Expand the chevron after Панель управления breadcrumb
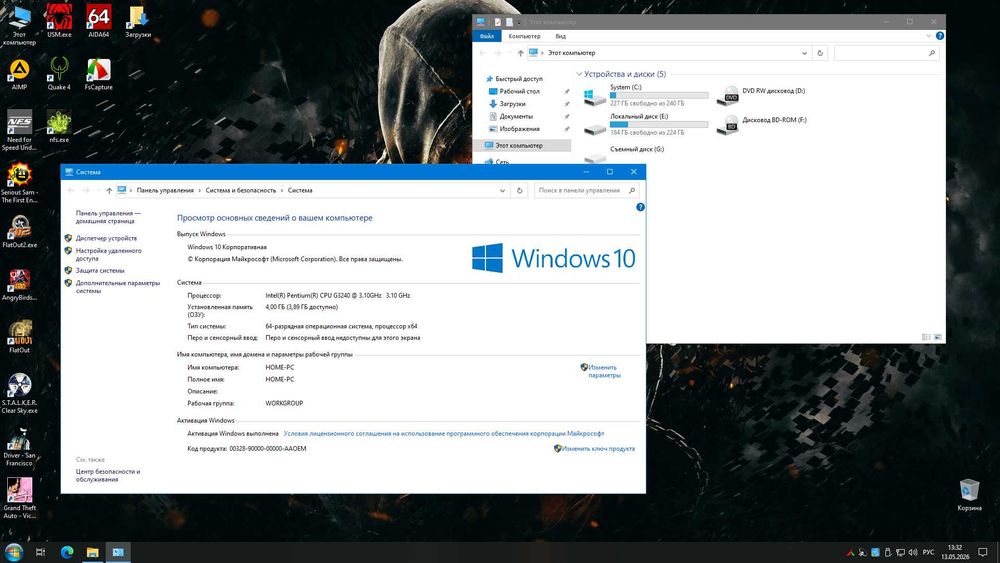 click(x=199, y=190)
